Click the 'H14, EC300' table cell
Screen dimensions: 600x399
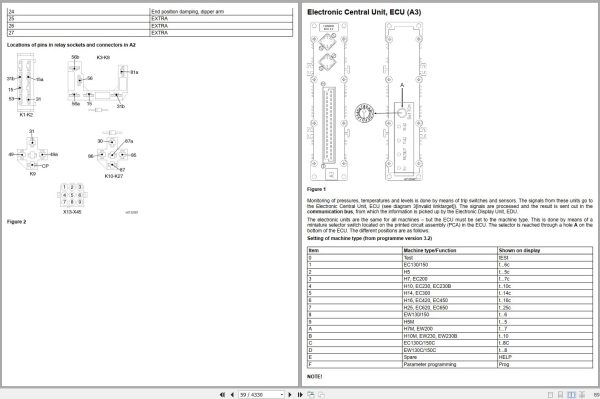pyautogui.click(x=450, y=293)
